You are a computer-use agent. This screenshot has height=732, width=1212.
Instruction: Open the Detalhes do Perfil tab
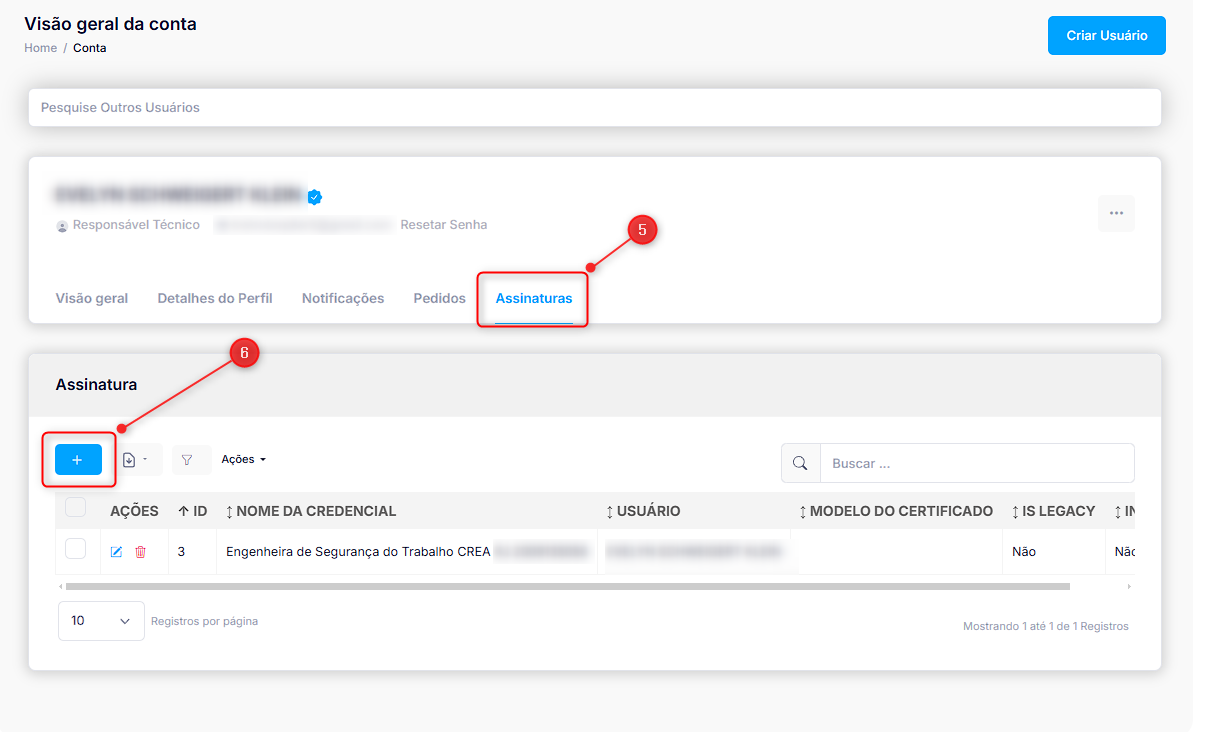(x=215, y=298)
